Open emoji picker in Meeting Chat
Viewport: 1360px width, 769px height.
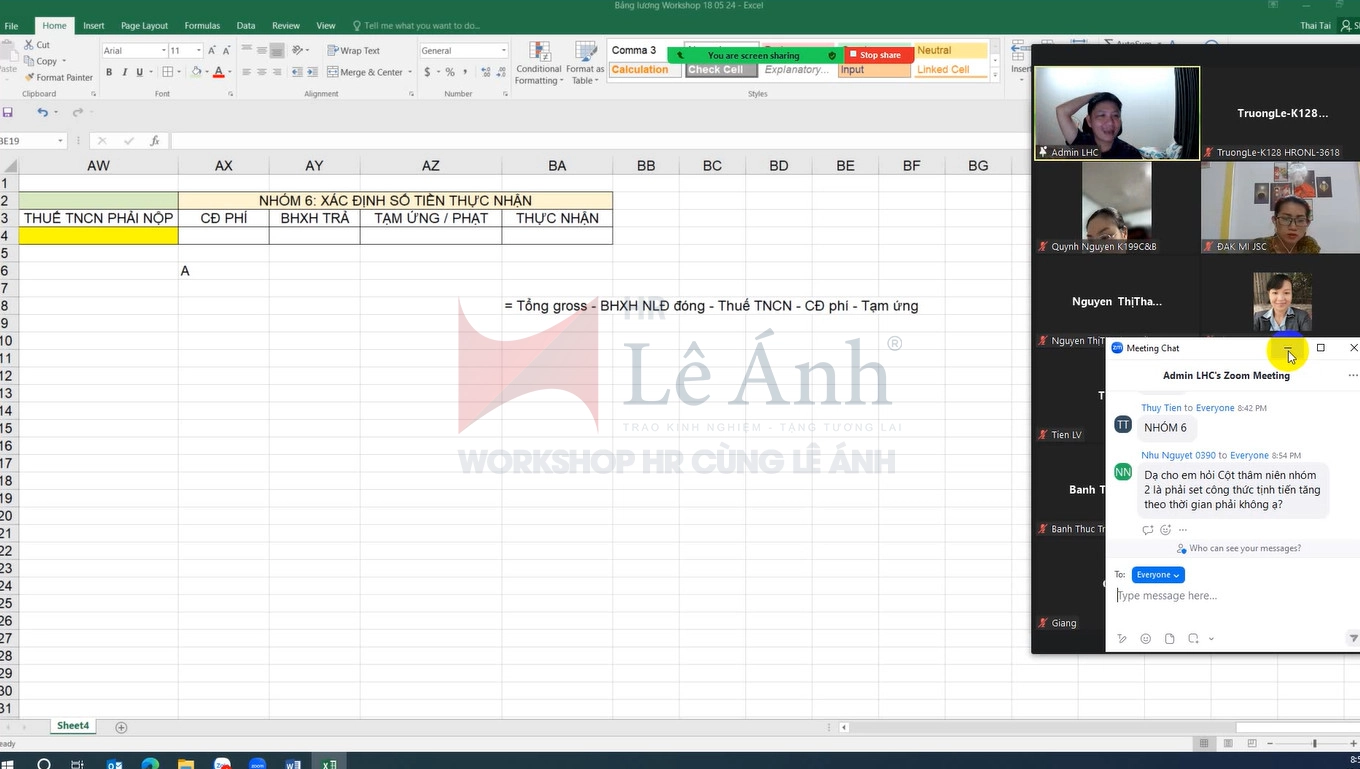pyautogui.click(x=1146, y=639)
